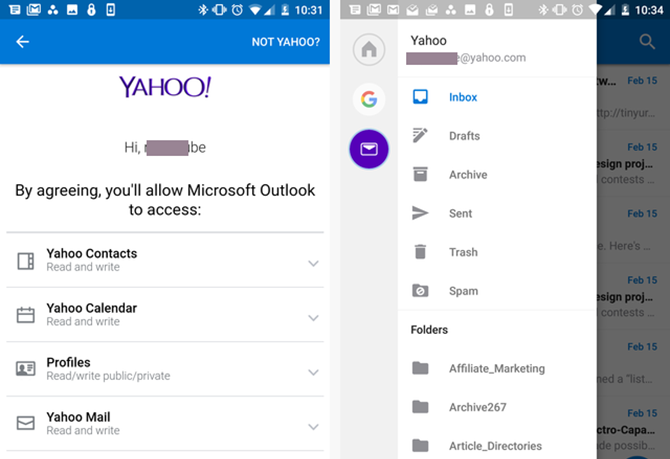Open the Inbox folder
Viewport: 670px width, 459px height.
pyautogui.click(x=497, y=97)
